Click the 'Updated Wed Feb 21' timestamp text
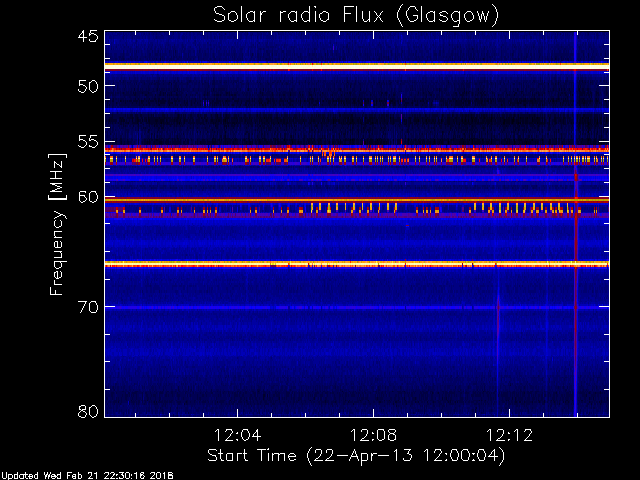The image size is (640, 480). click(87, 476)
